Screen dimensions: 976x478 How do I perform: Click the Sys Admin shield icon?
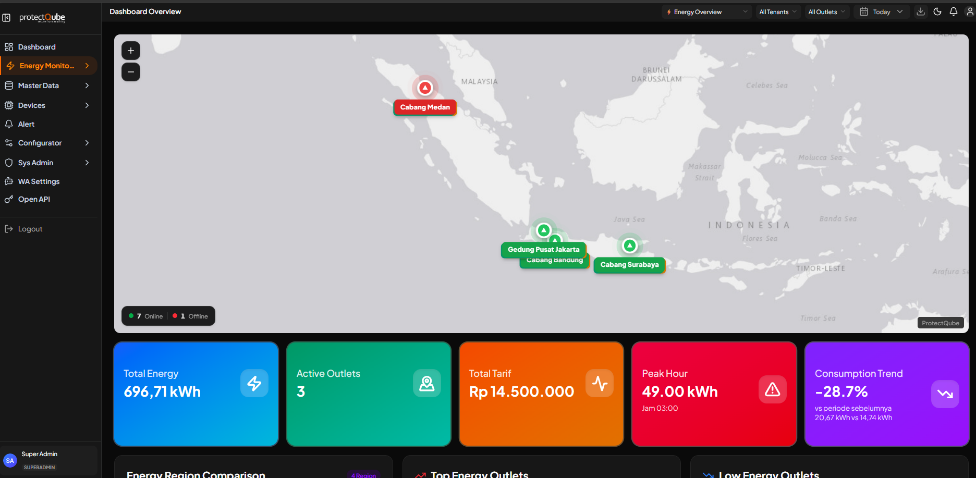[9, 162]
